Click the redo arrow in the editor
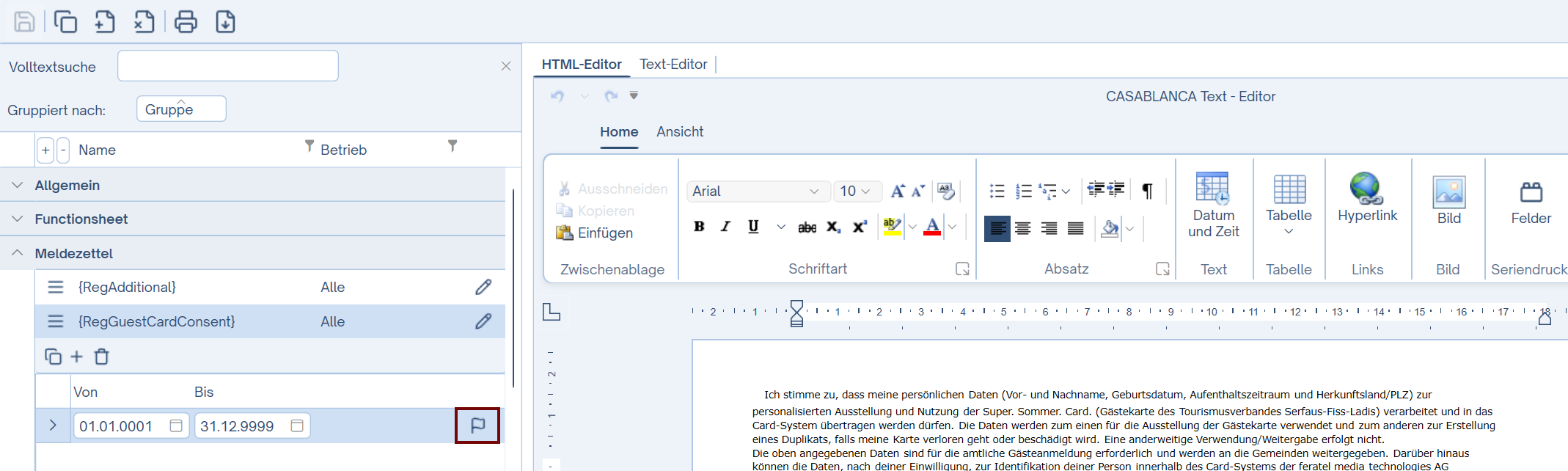This screenshot has width=1568, height=471. point(610,96)
